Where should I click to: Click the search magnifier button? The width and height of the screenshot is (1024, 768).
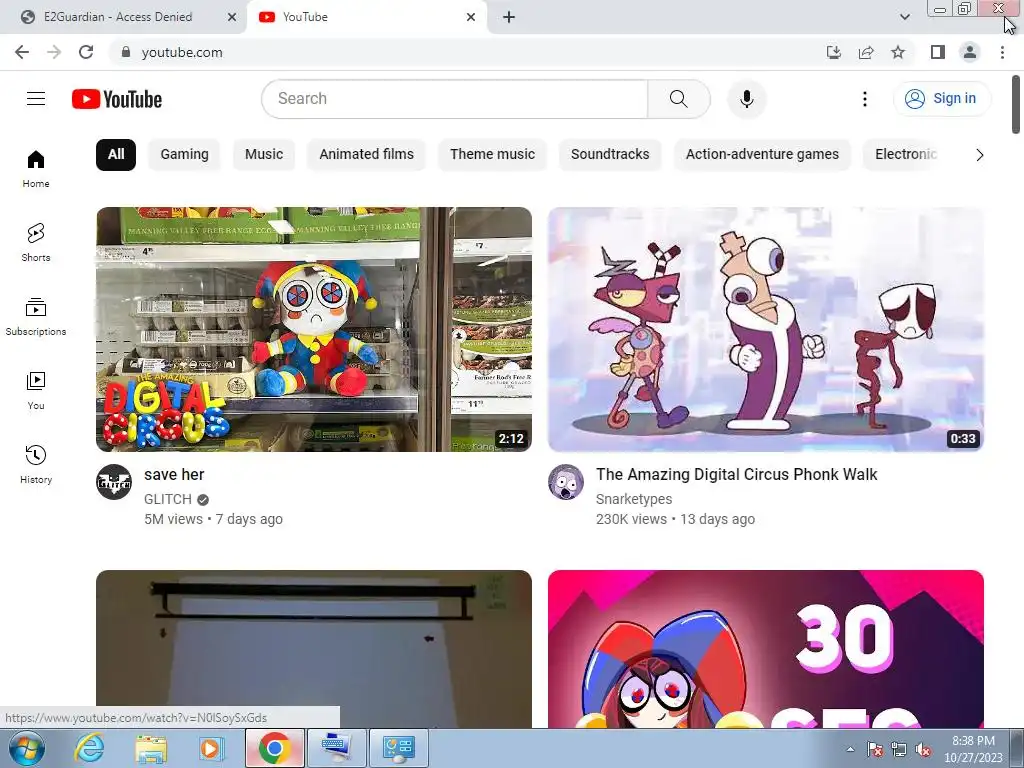tap(679, 99)
